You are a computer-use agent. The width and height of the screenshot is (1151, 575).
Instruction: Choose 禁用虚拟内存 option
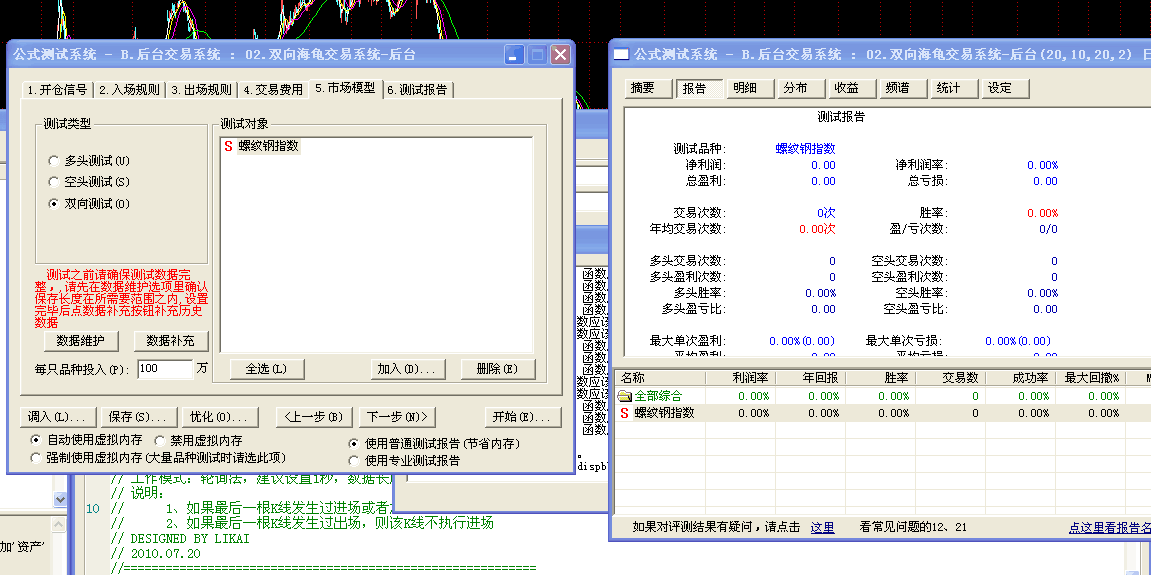(x=162, y=440)
